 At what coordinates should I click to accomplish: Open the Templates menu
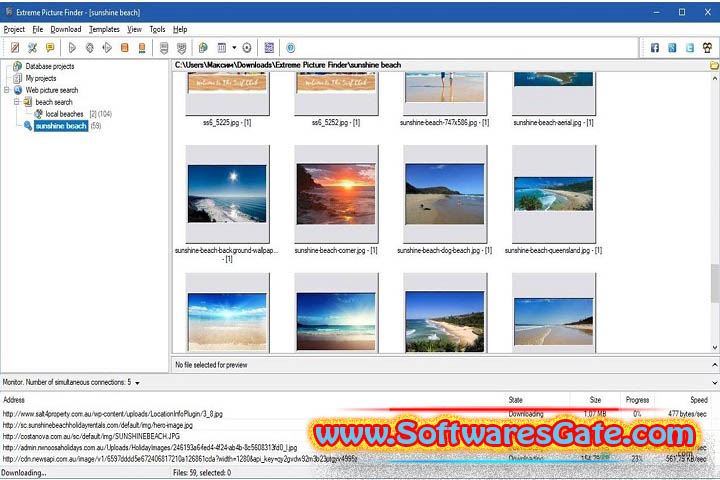point(104,29)
